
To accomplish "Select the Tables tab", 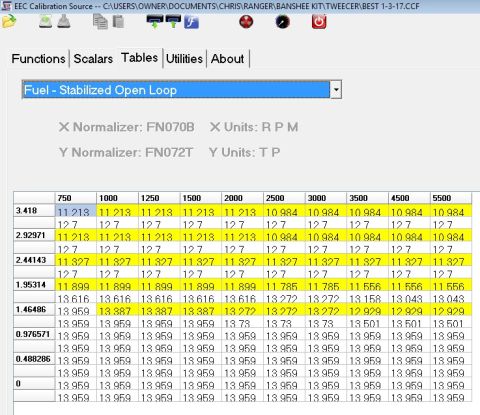I will coord(139,58).
